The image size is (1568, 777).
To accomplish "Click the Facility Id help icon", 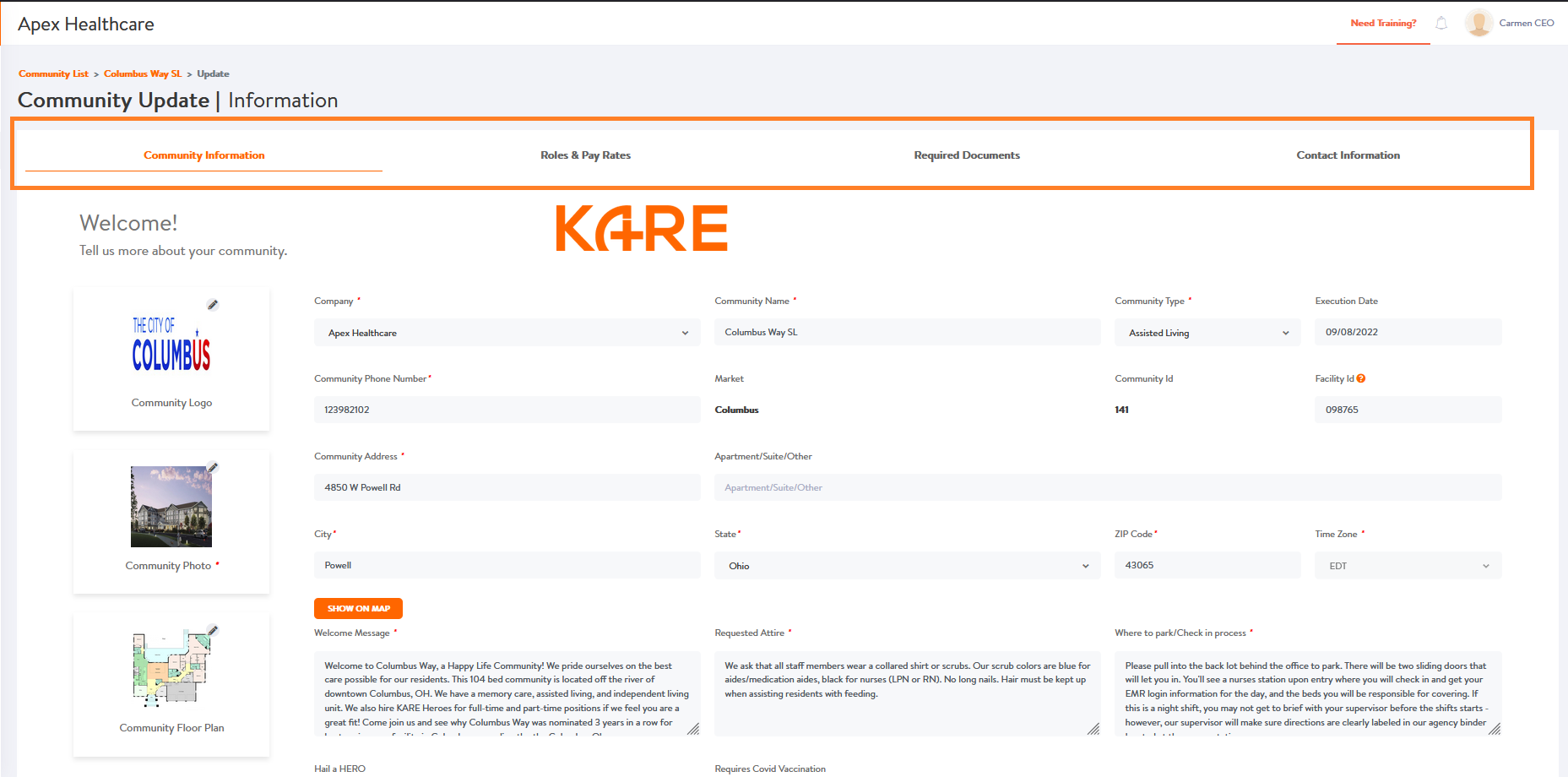I will pos(1361,378).
